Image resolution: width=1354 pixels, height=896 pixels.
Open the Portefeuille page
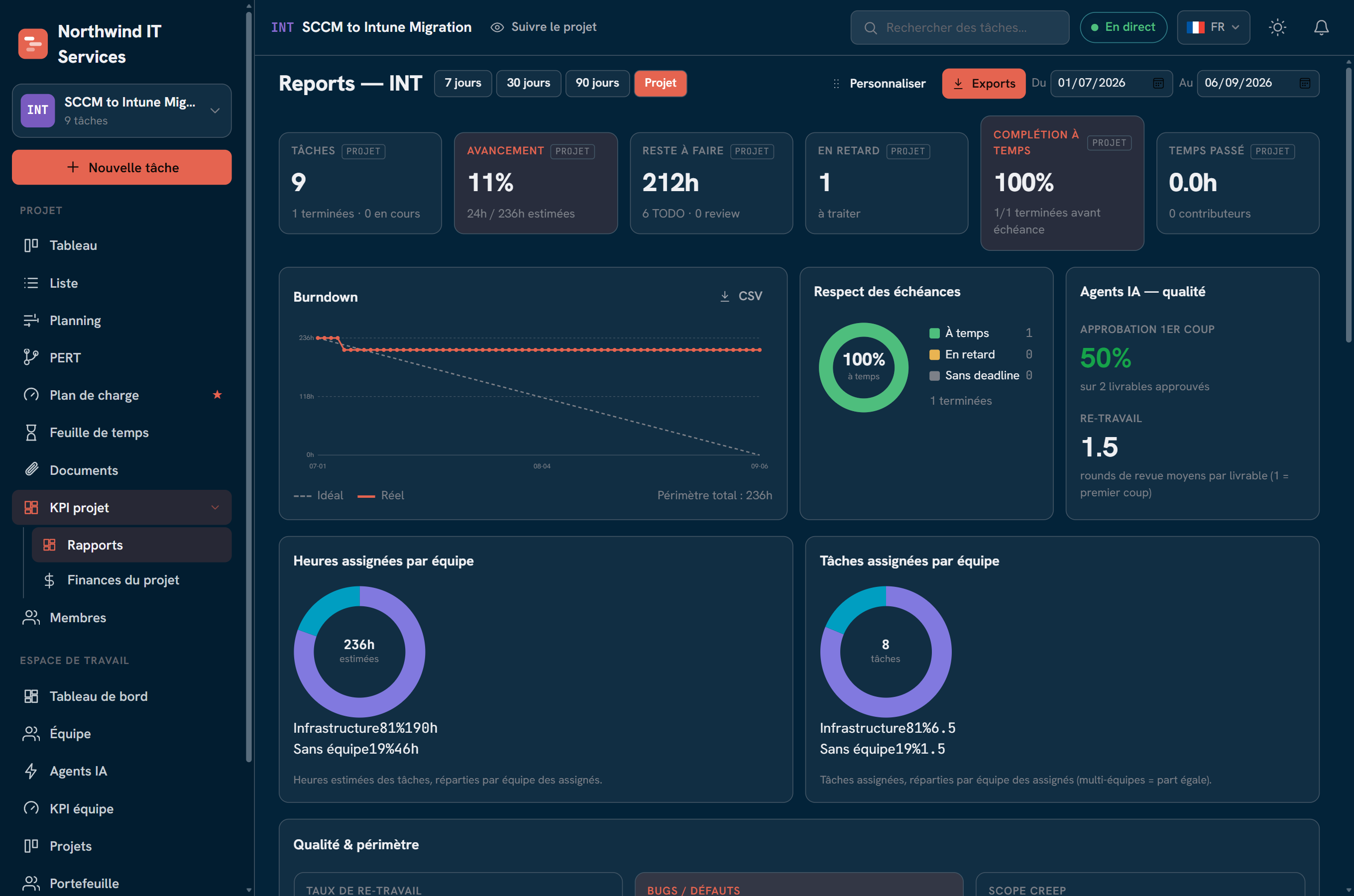point(121,883)
